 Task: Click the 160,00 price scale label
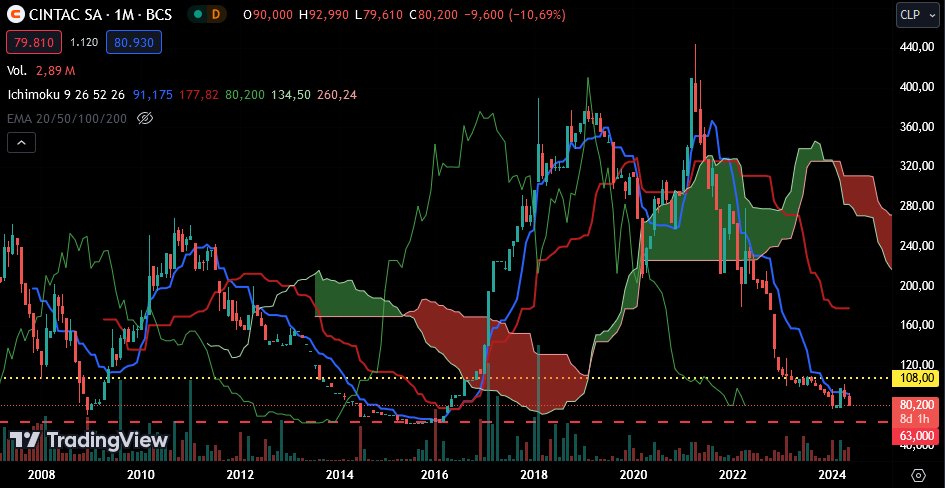tap(918, 325)
